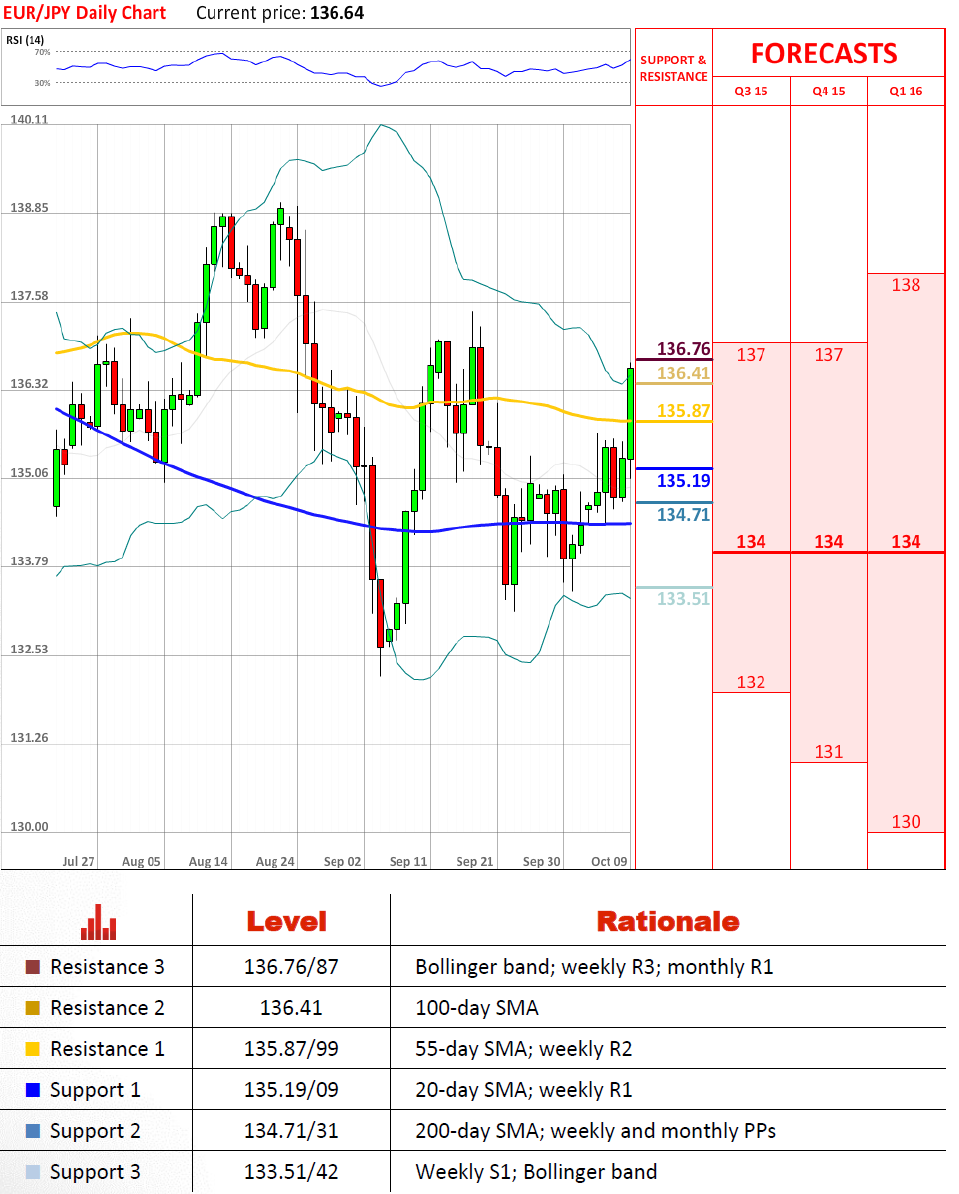The image size is (959, 1194).
Task: Click the 136.41 resistance level label
Action: pos(683,373)
